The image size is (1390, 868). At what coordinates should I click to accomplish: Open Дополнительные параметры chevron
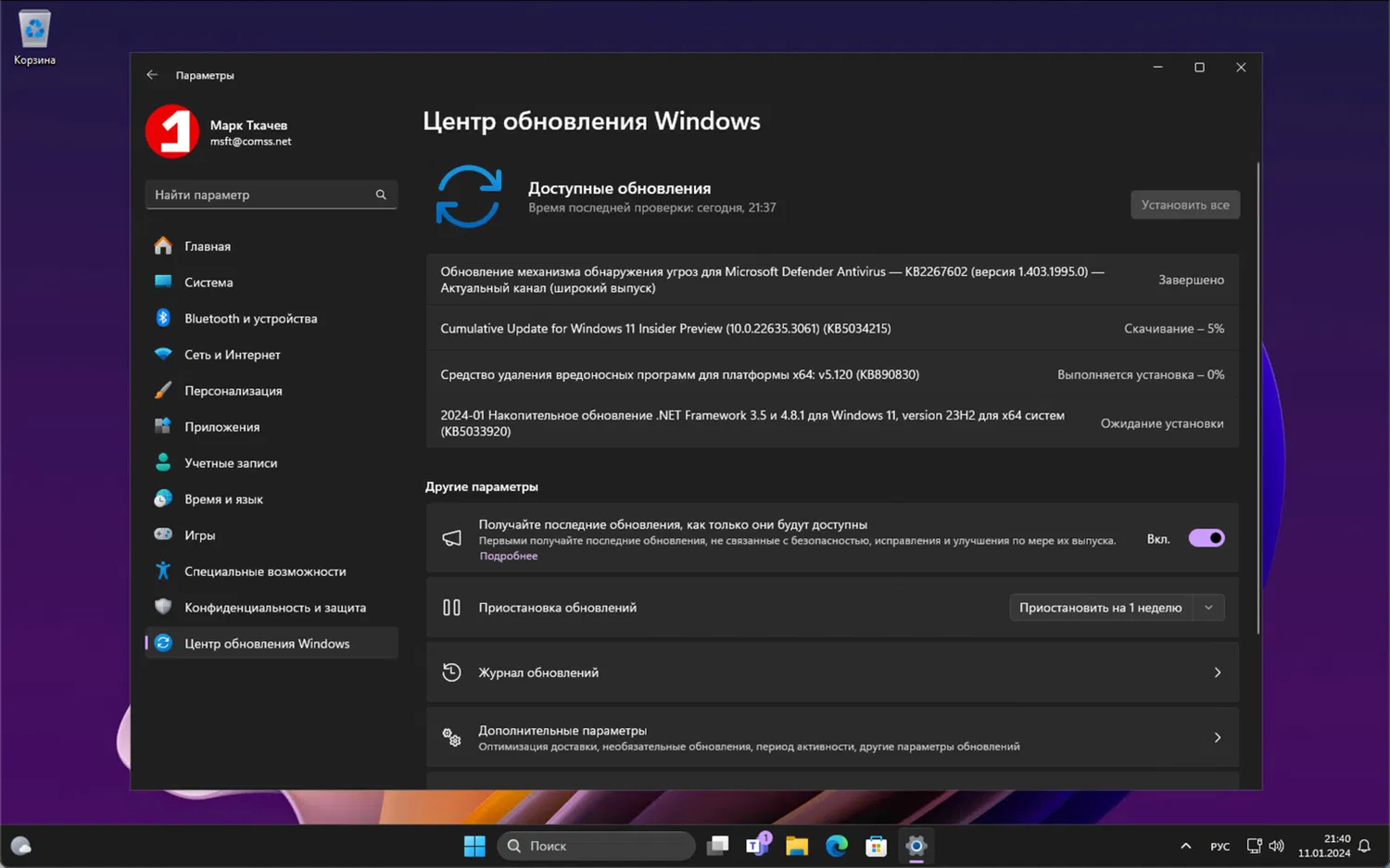click(x=1217, y=737)
